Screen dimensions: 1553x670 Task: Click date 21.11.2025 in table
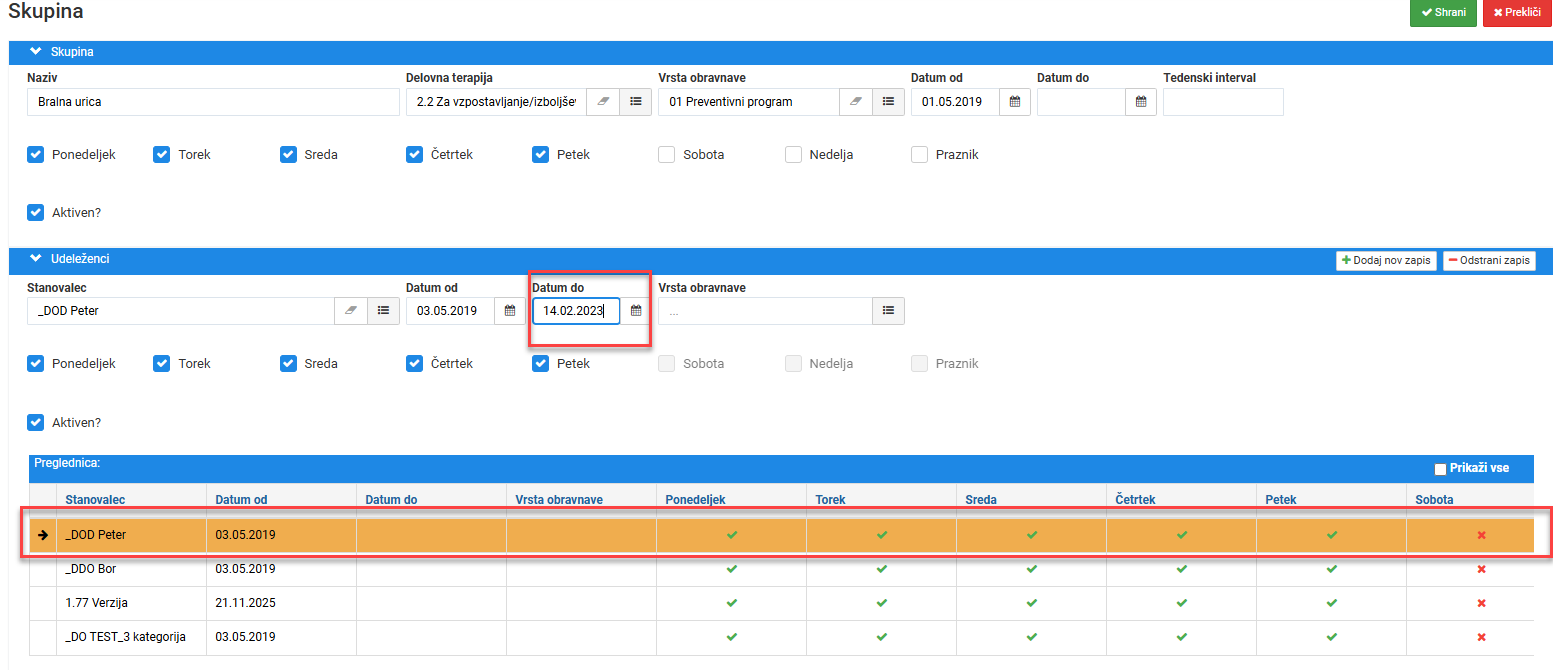click(x=245, y=603)
